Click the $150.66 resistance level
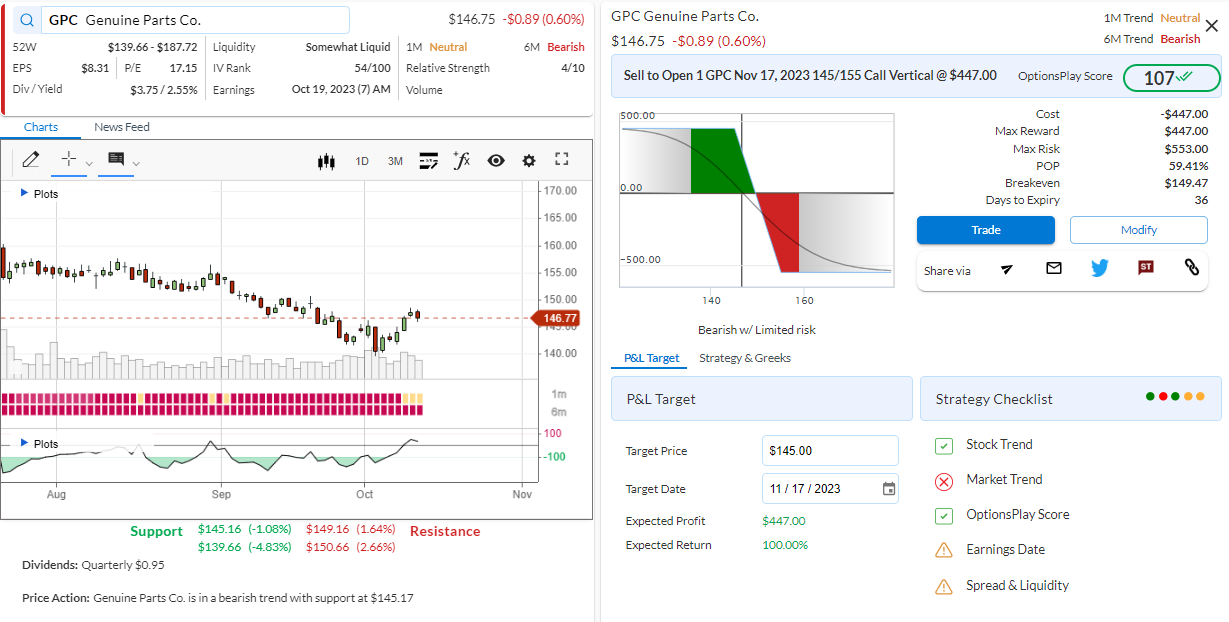This screenshot has width=1229, height=622. click(x=328, y=547)
